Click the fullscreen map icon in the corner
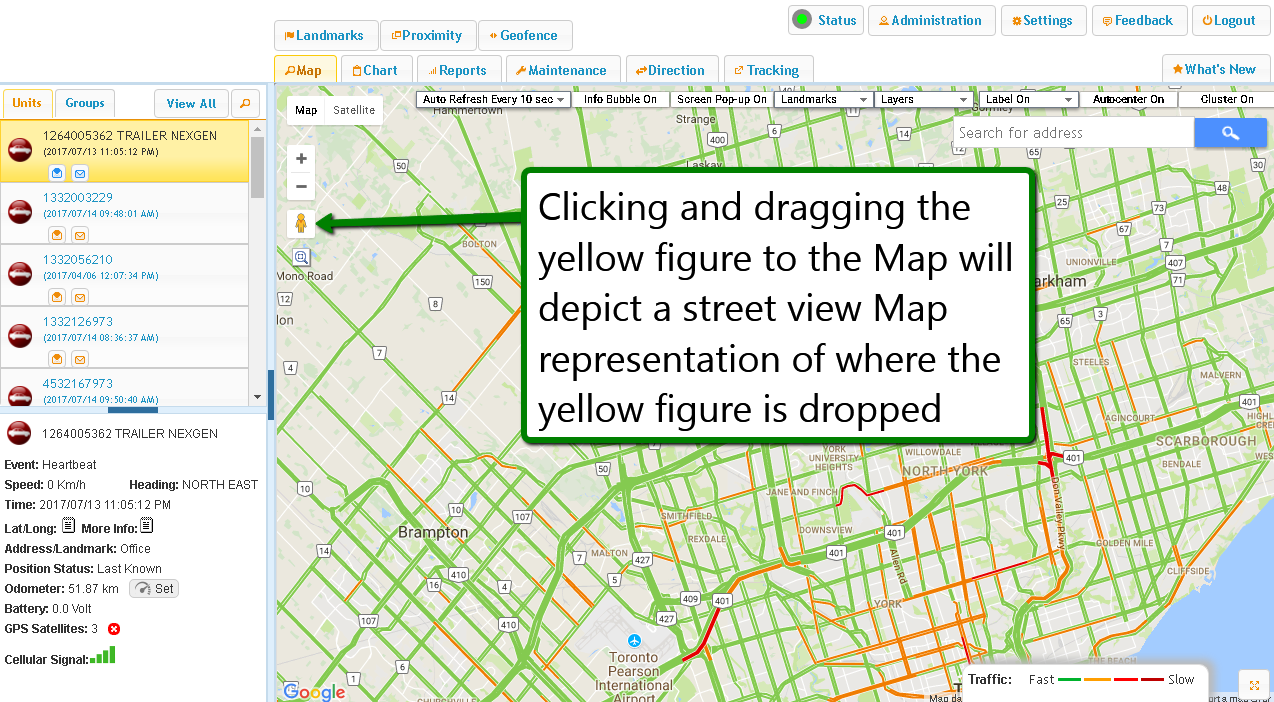Viewport: 1274px width, 702px height. (1253, 685)
